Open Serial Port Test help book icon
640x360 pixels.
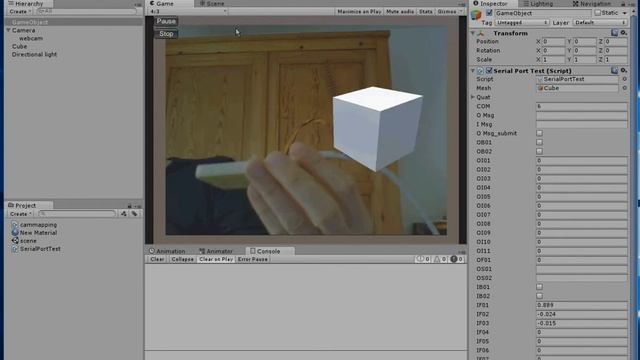pyautogui.click(x=614, y=71)
